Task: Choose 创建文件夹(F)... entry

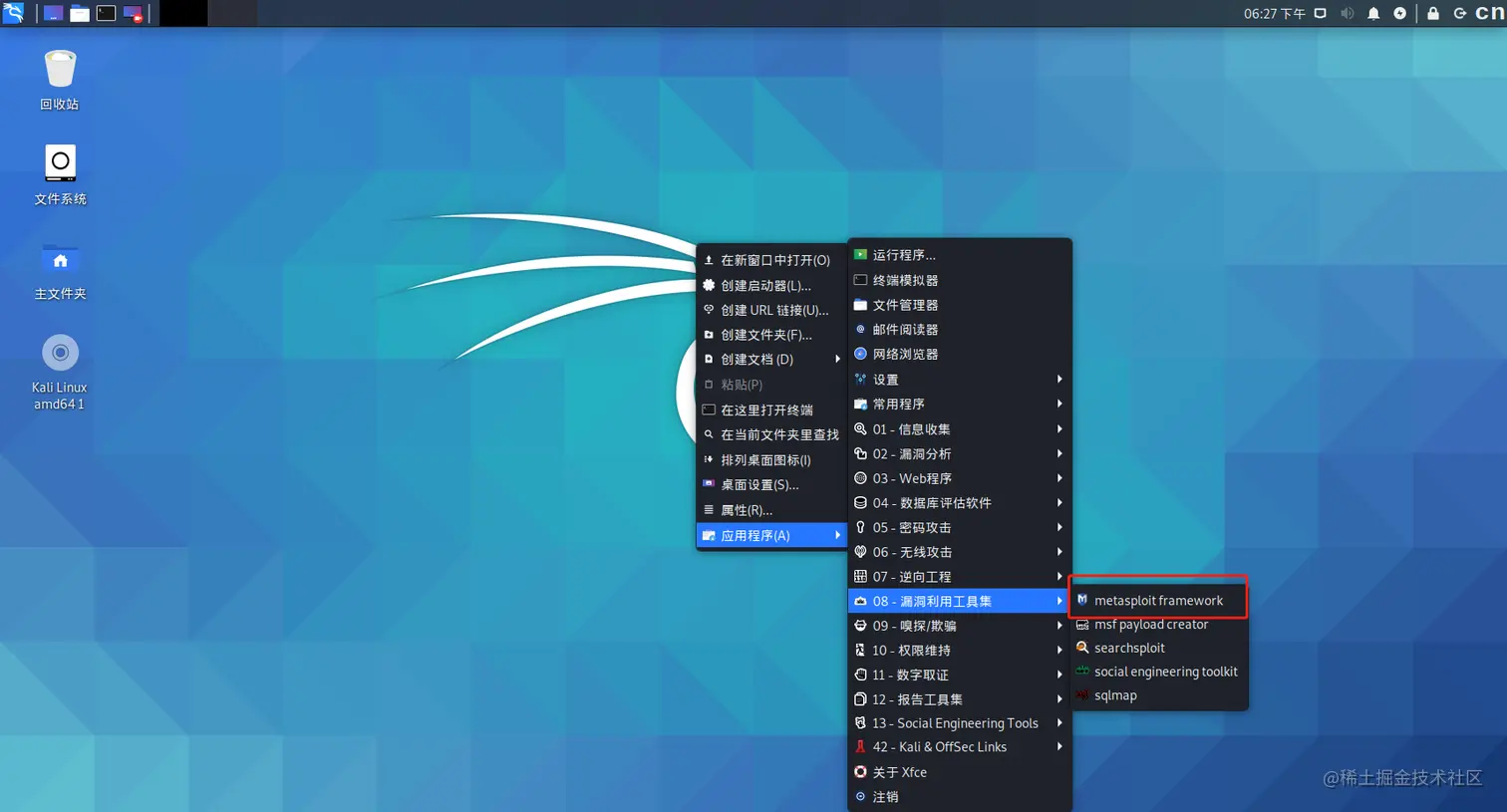Action: pos(771,335)
